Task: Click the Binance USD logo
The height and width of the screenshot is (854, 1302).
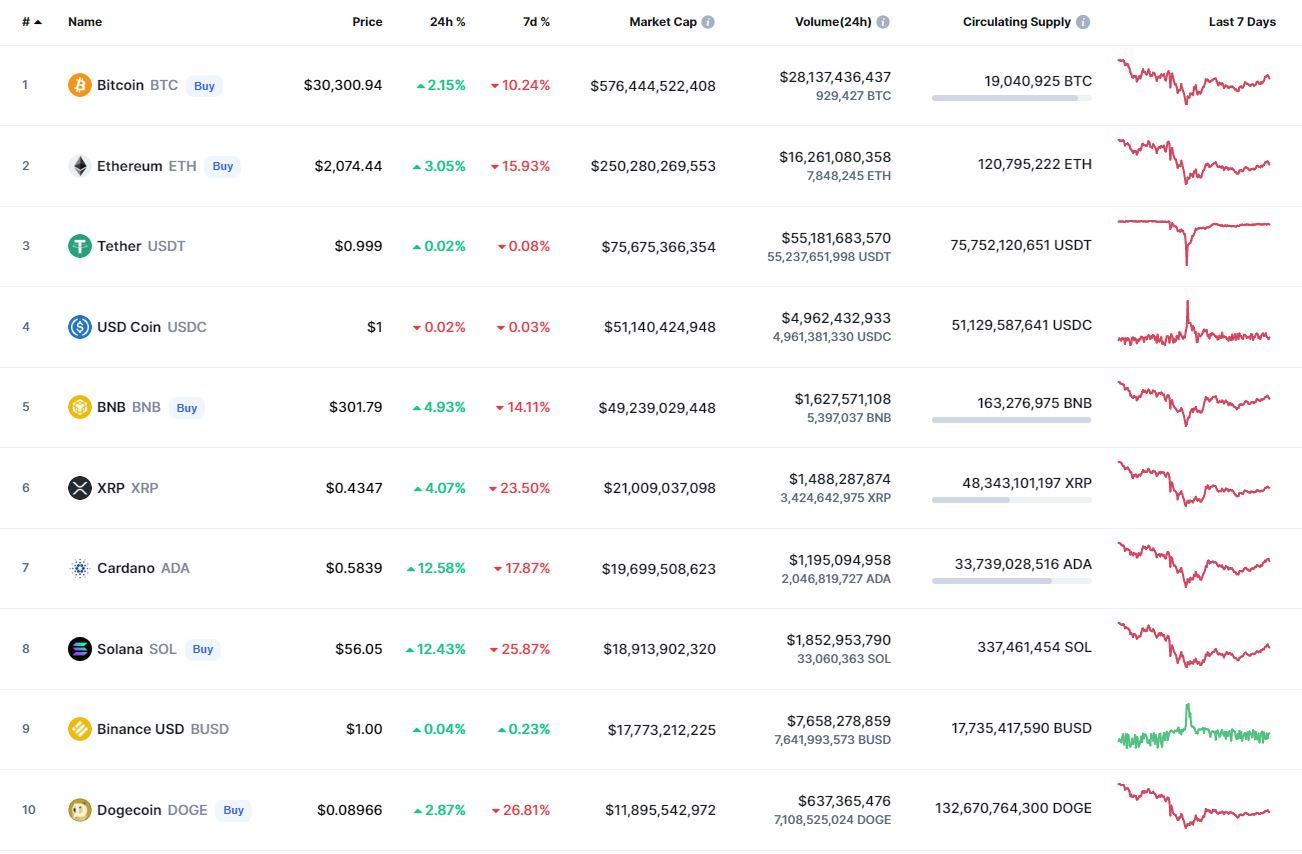Action: point(79,729)
